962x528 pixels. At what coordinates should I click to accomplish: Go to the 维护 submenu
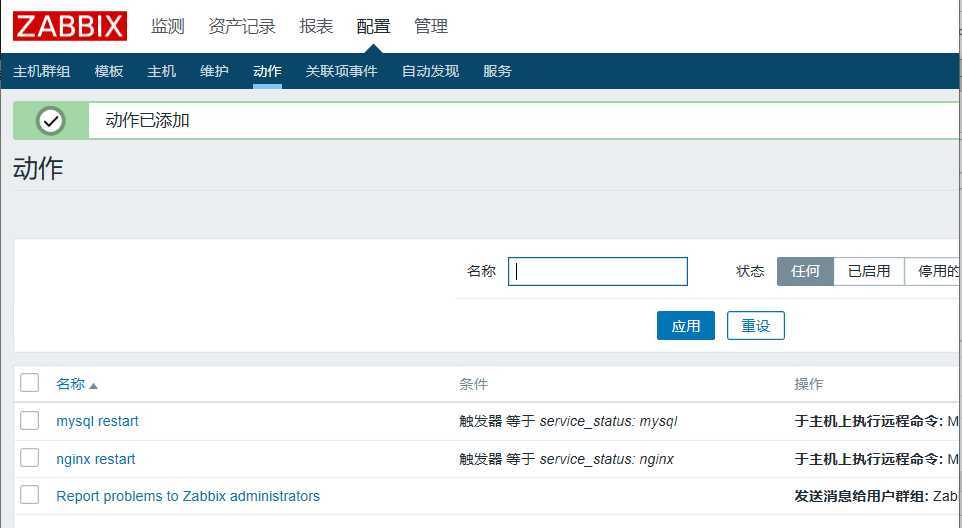(215, 71)
